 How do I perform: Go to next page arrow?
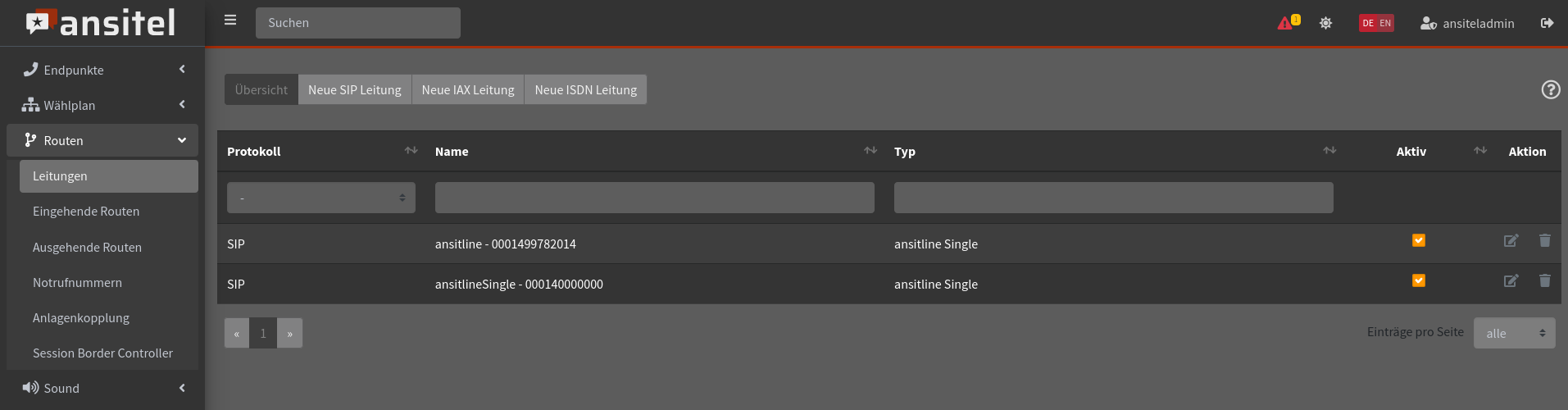289,333
